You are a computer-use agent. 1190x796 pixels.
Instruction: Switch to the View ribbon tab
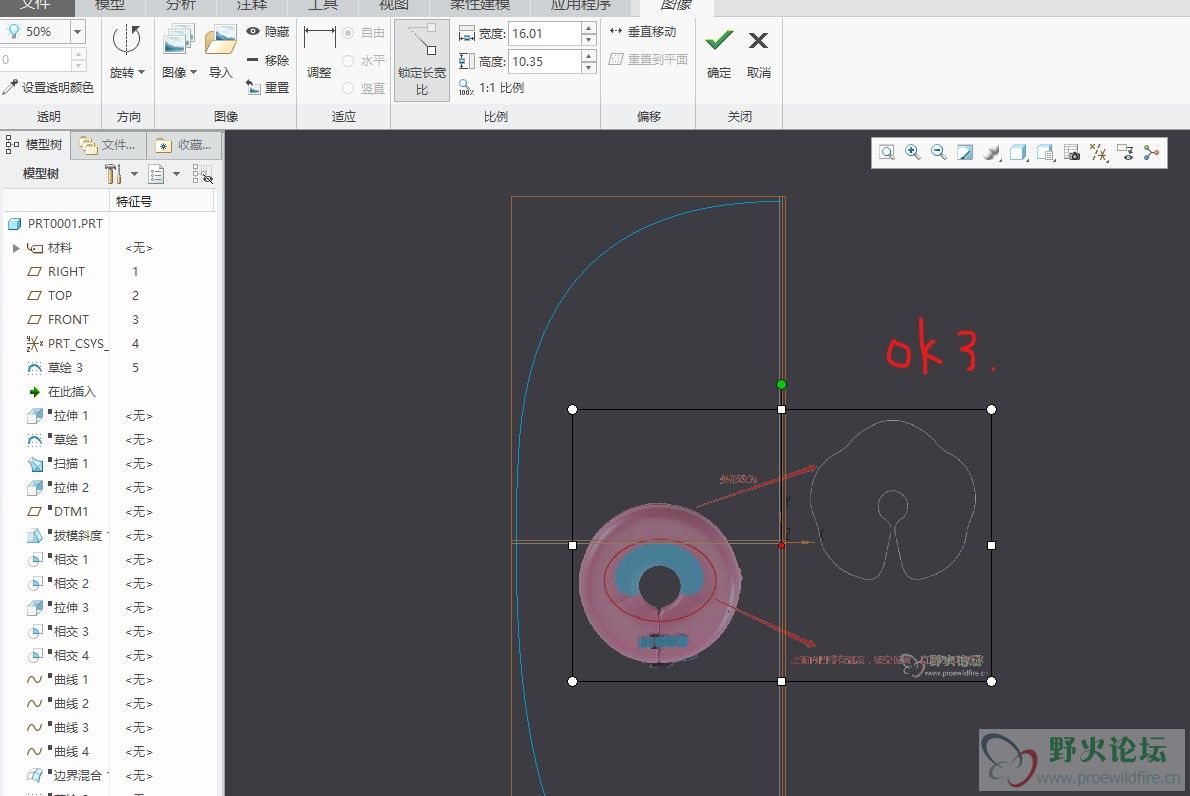[x=394, y=6]
